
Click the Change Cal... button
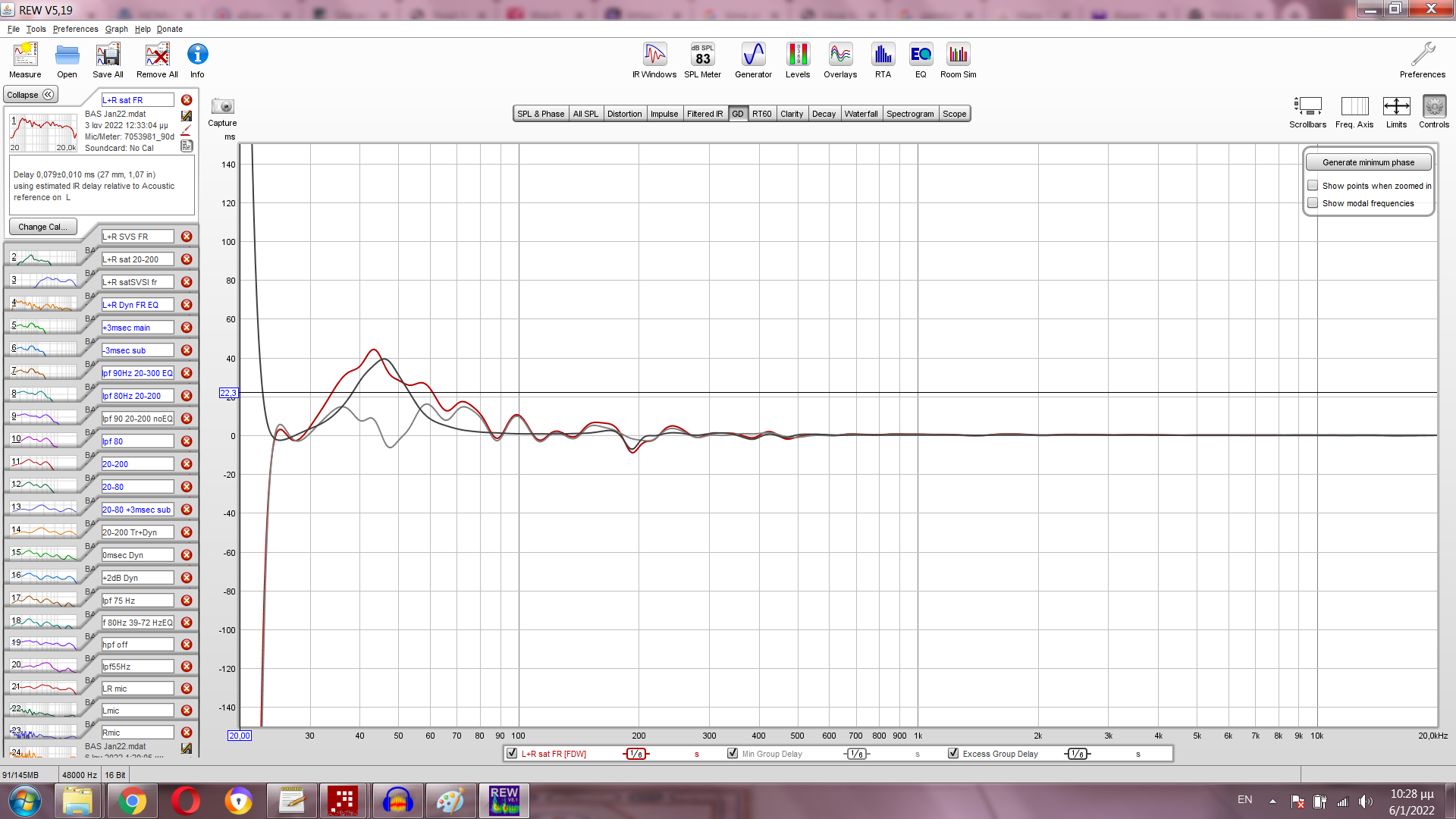point(42,227)
